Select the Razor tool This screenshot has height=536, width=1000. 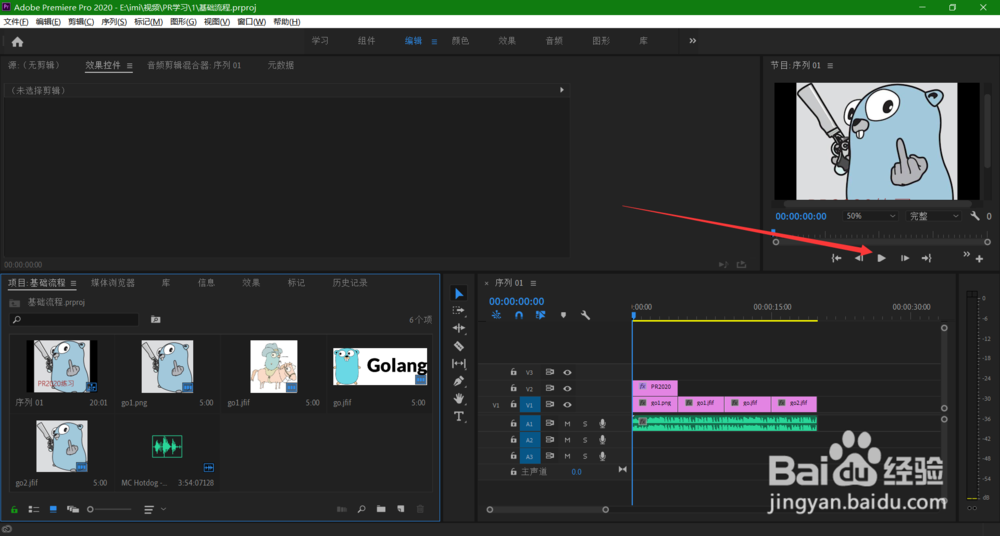[x=459, y=346]
